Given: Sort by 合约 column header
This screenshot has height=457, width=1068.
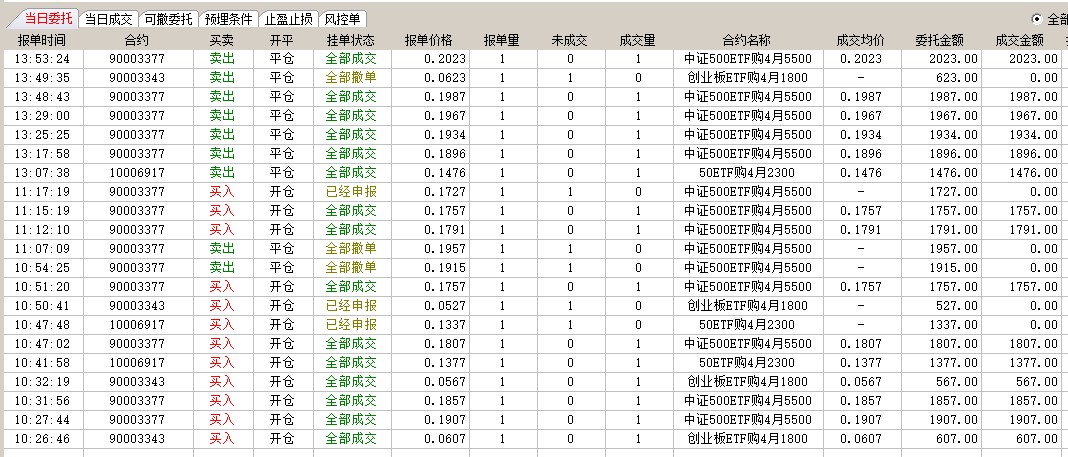Looking at the screenshot, I should pos(137,40).
